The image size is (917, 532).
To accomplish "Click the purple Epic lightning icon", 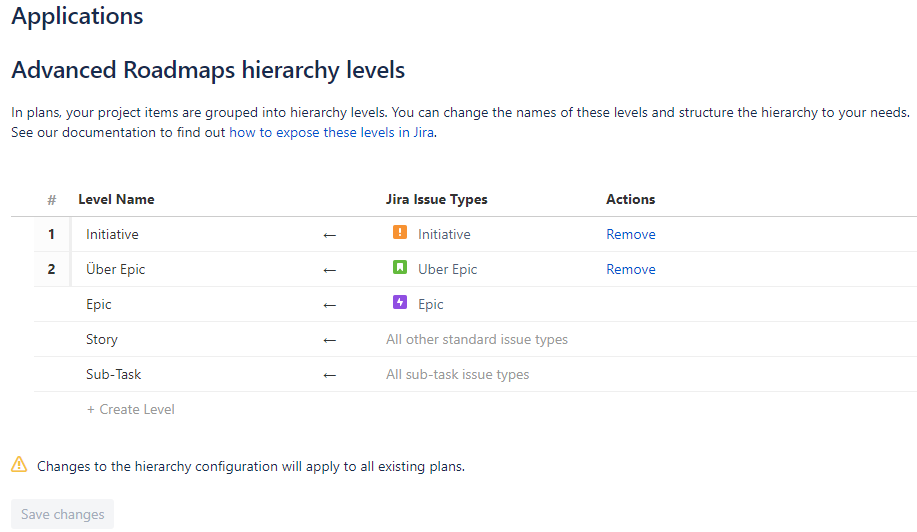I will pyautogui.click(x=400, y=304).
